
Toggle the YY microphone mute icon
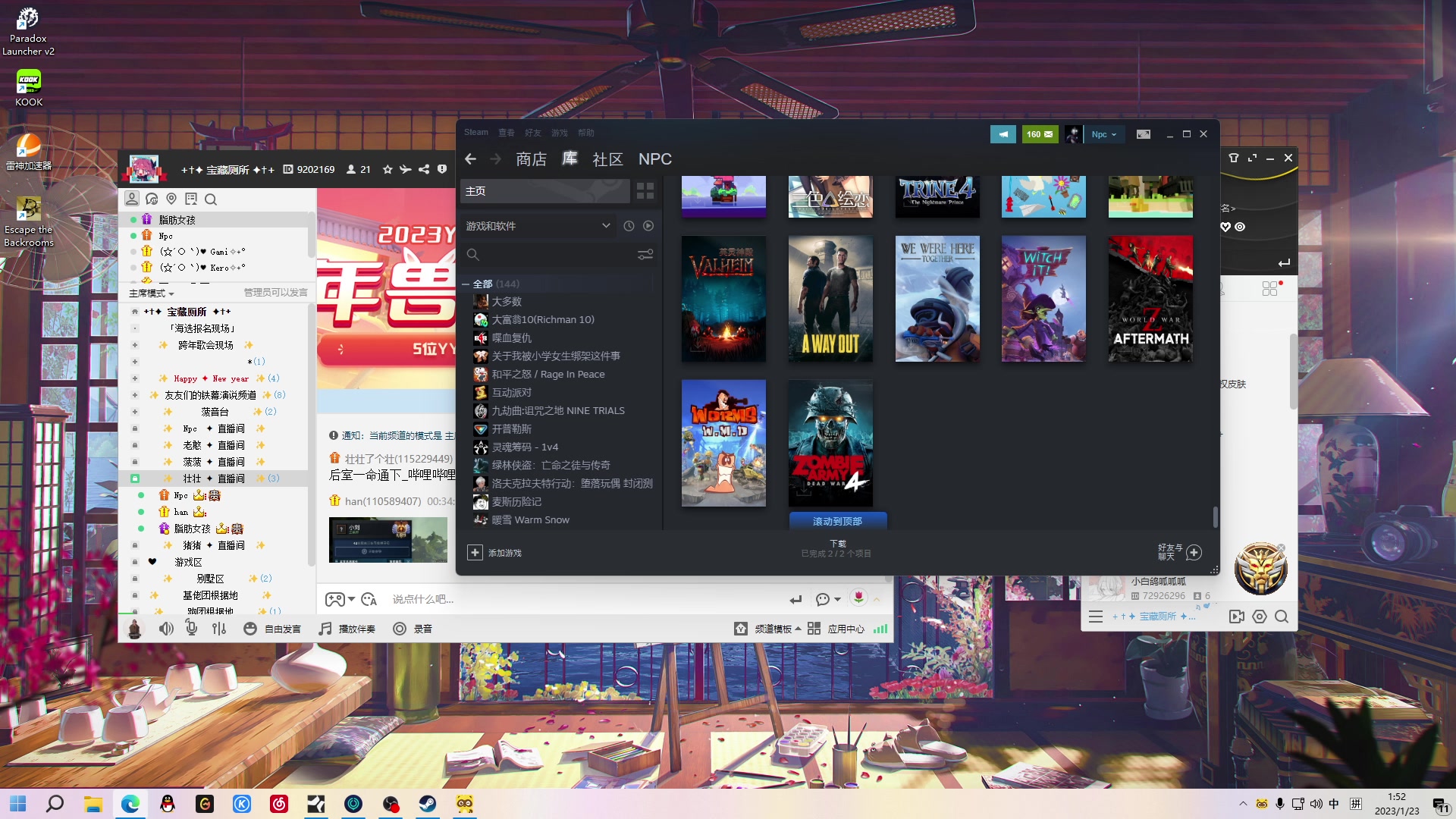coord(192,629)
